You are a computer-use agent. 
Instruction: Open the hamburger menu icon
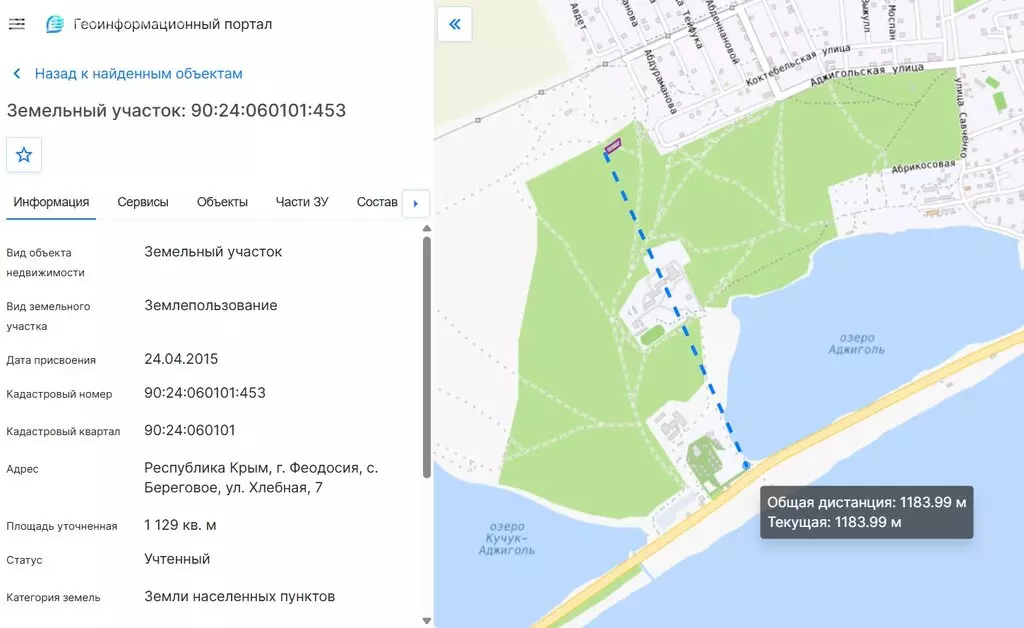point(16,24)
